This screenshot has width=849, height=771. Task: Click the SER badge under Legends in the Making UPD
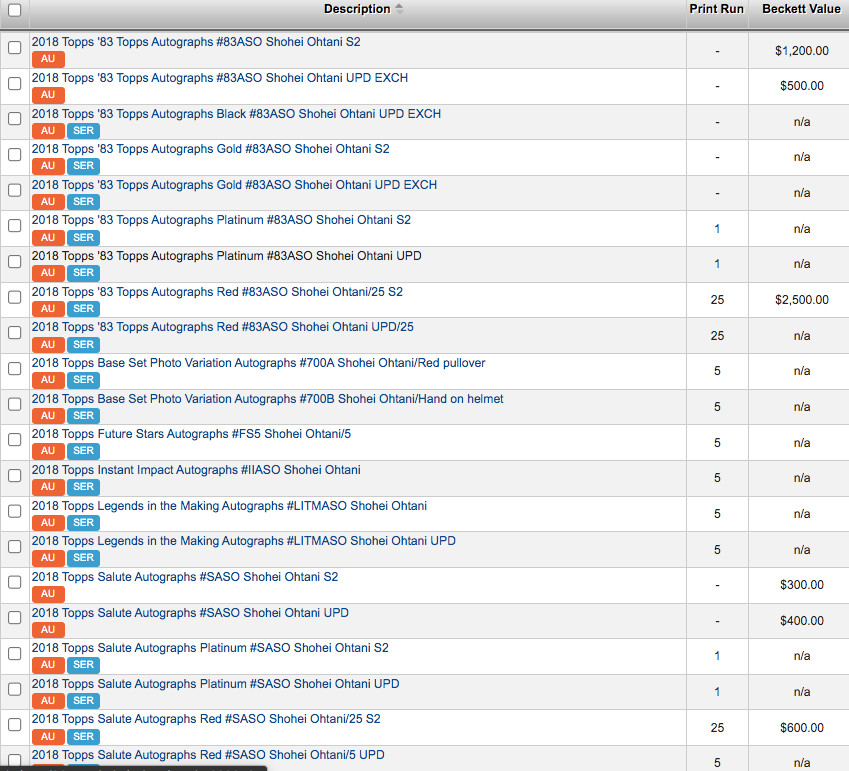point(83,558)
